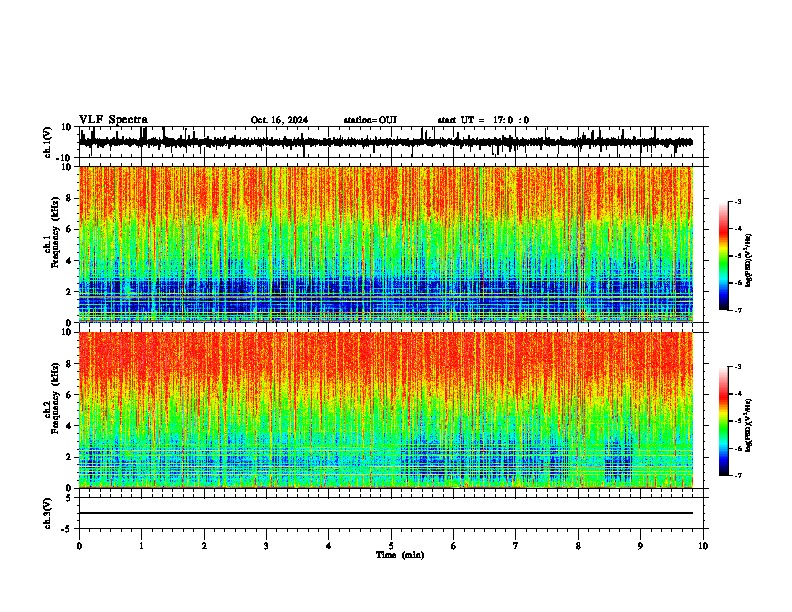This screenshot has width=792, height=612.
Task: Click the "ch.1(V)" axis label
Action: coord(48,142)
